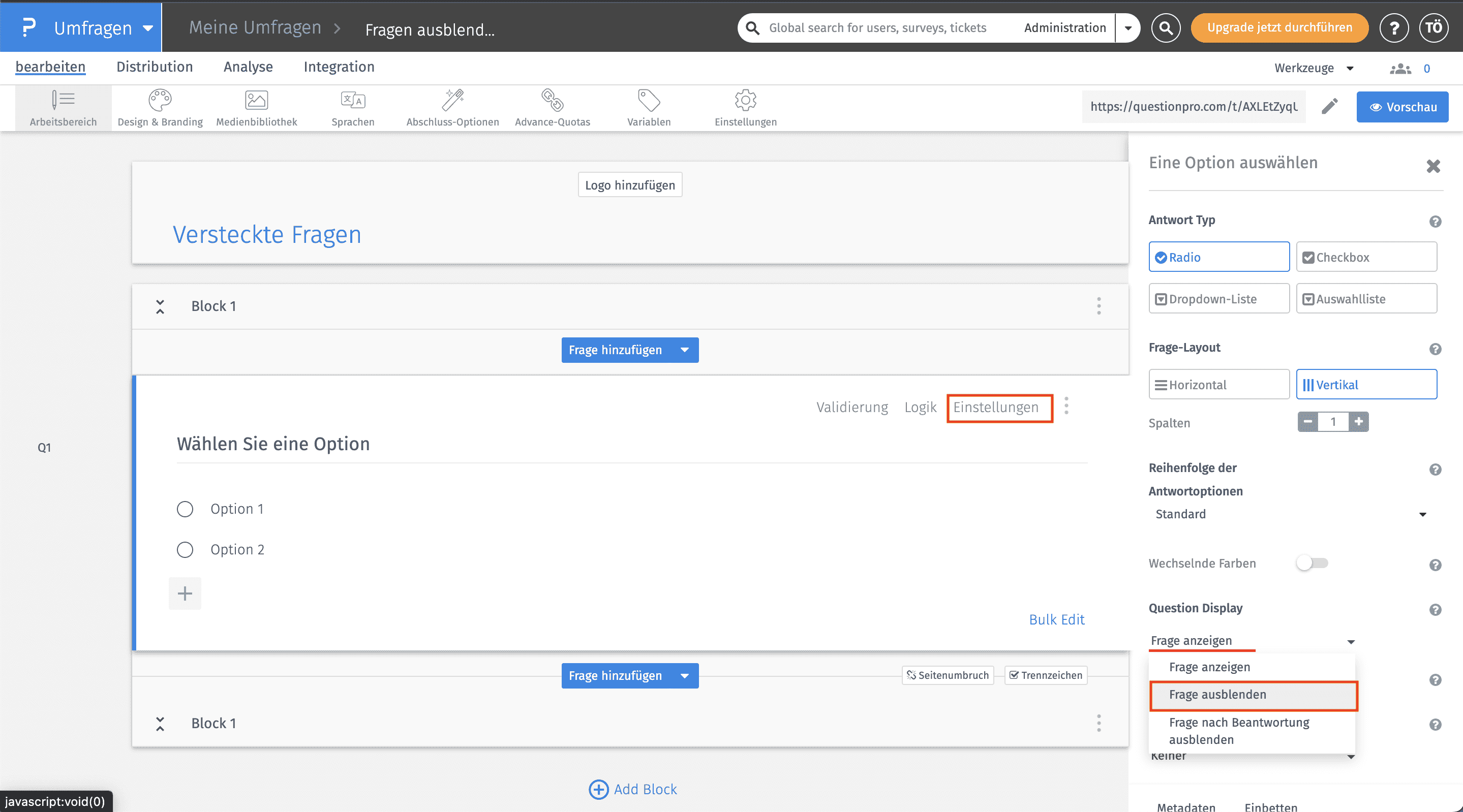Collapse the first Block 1 section
Viewport: 1463px width, 812px height.
click(x=160, y=306)
